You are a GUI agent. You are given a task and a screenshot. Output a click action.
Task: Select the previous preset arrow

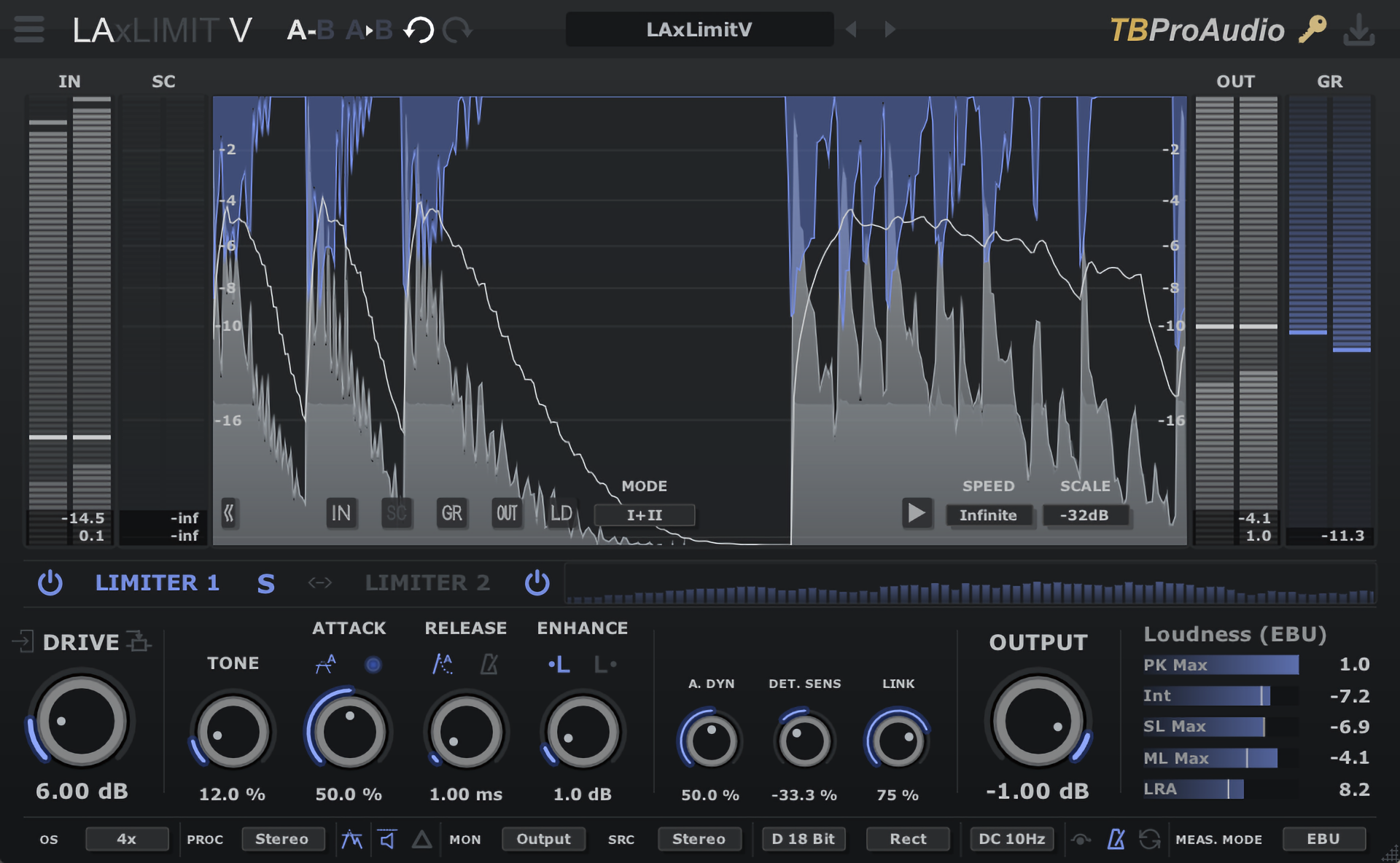coord(851,29)
